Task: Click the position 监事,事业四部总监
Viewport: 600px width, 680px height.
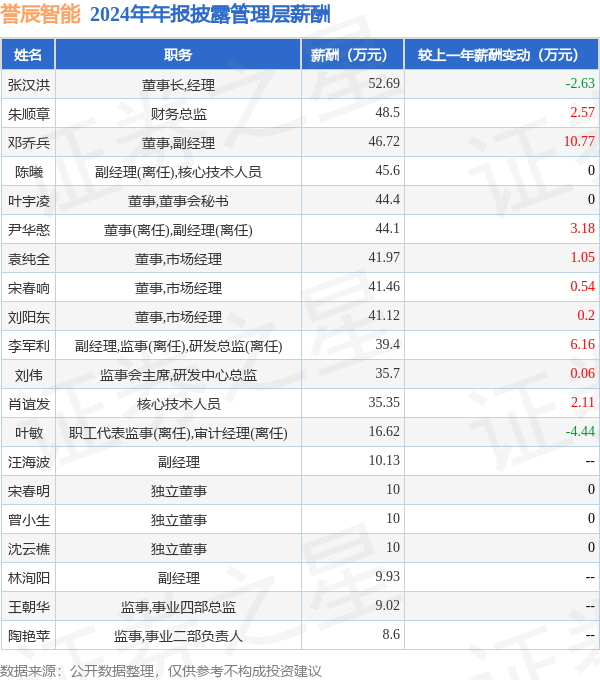Action: 178,607
